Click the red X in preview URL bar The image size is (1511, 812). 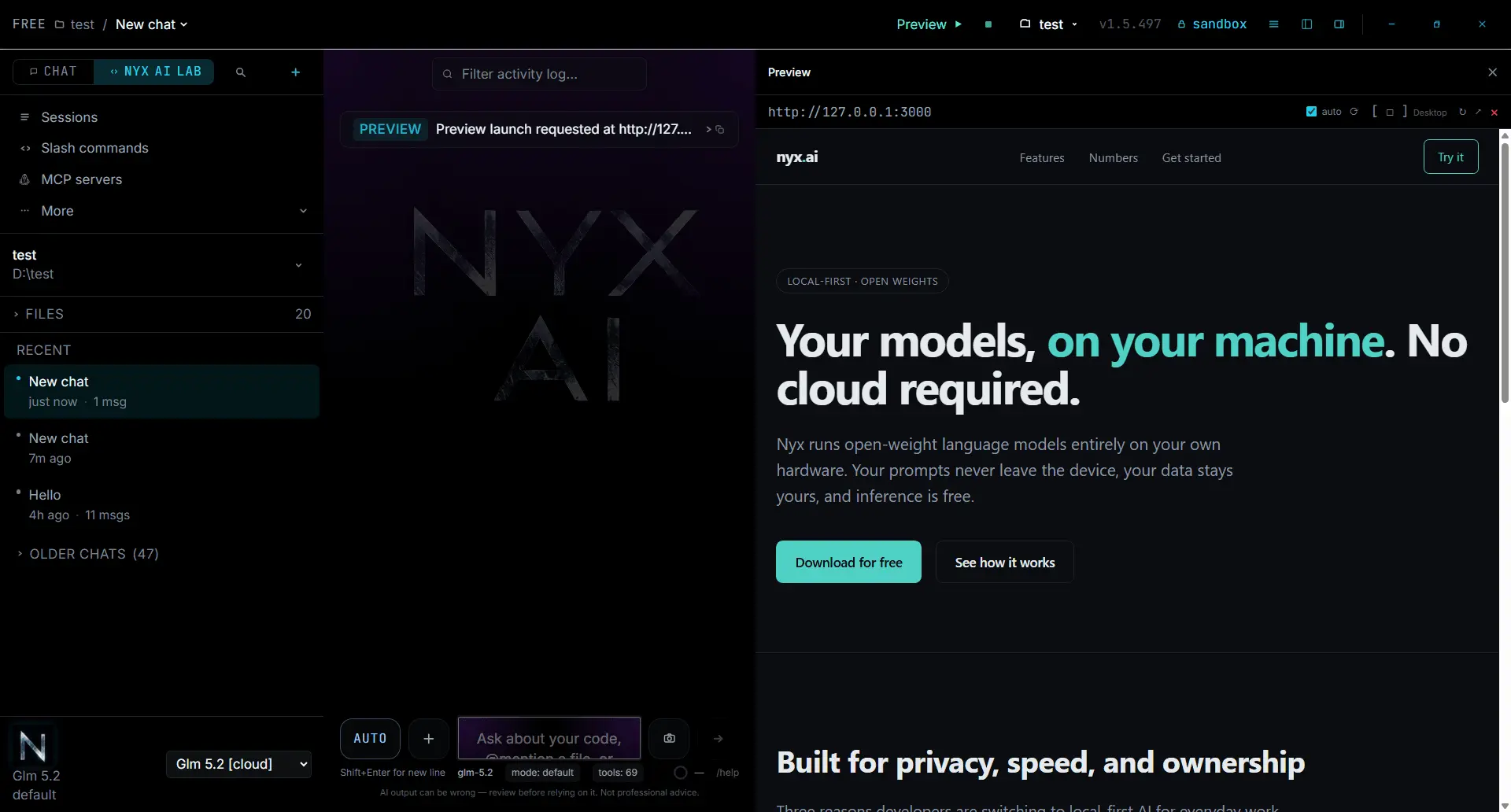click(1494, 113)
